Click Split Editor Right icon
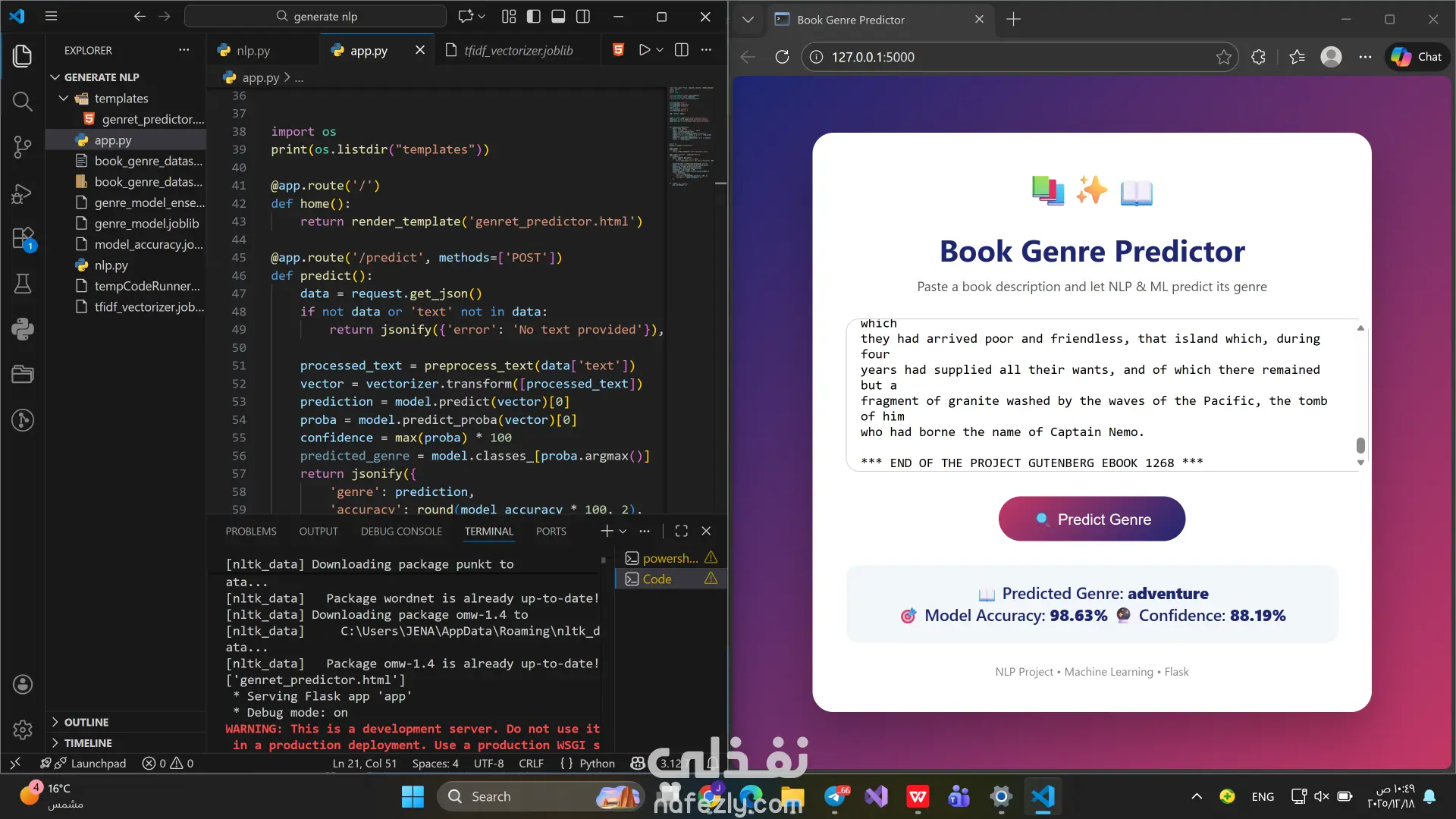This screenshot has width=1456, height=819. click(682, 50)
